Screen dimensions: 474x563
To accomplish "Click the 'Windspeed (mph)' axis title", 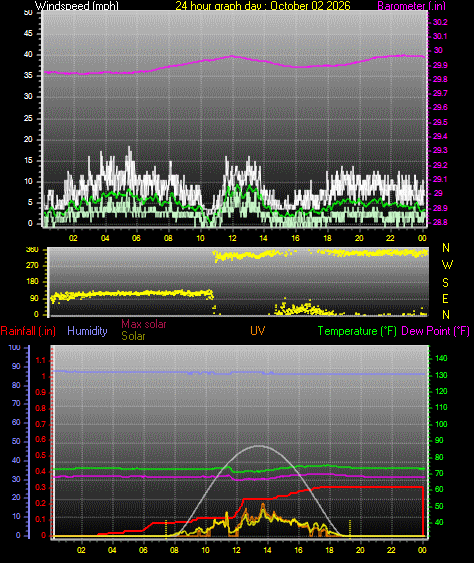I will pyautogui.click(x=76, y=6).
